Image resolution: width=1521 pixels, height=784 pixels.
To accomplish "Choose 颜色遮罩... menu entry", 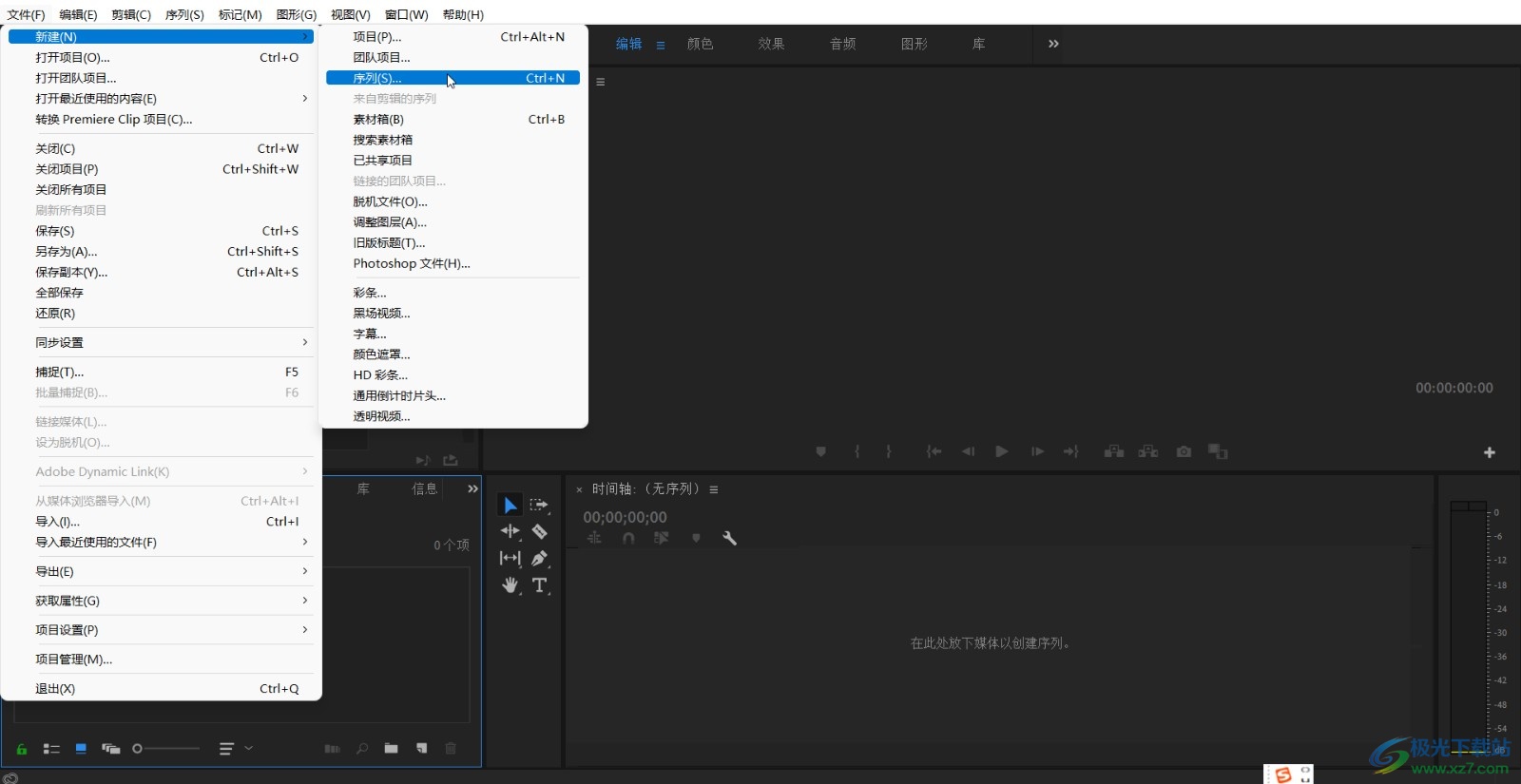I will point(452,354).
